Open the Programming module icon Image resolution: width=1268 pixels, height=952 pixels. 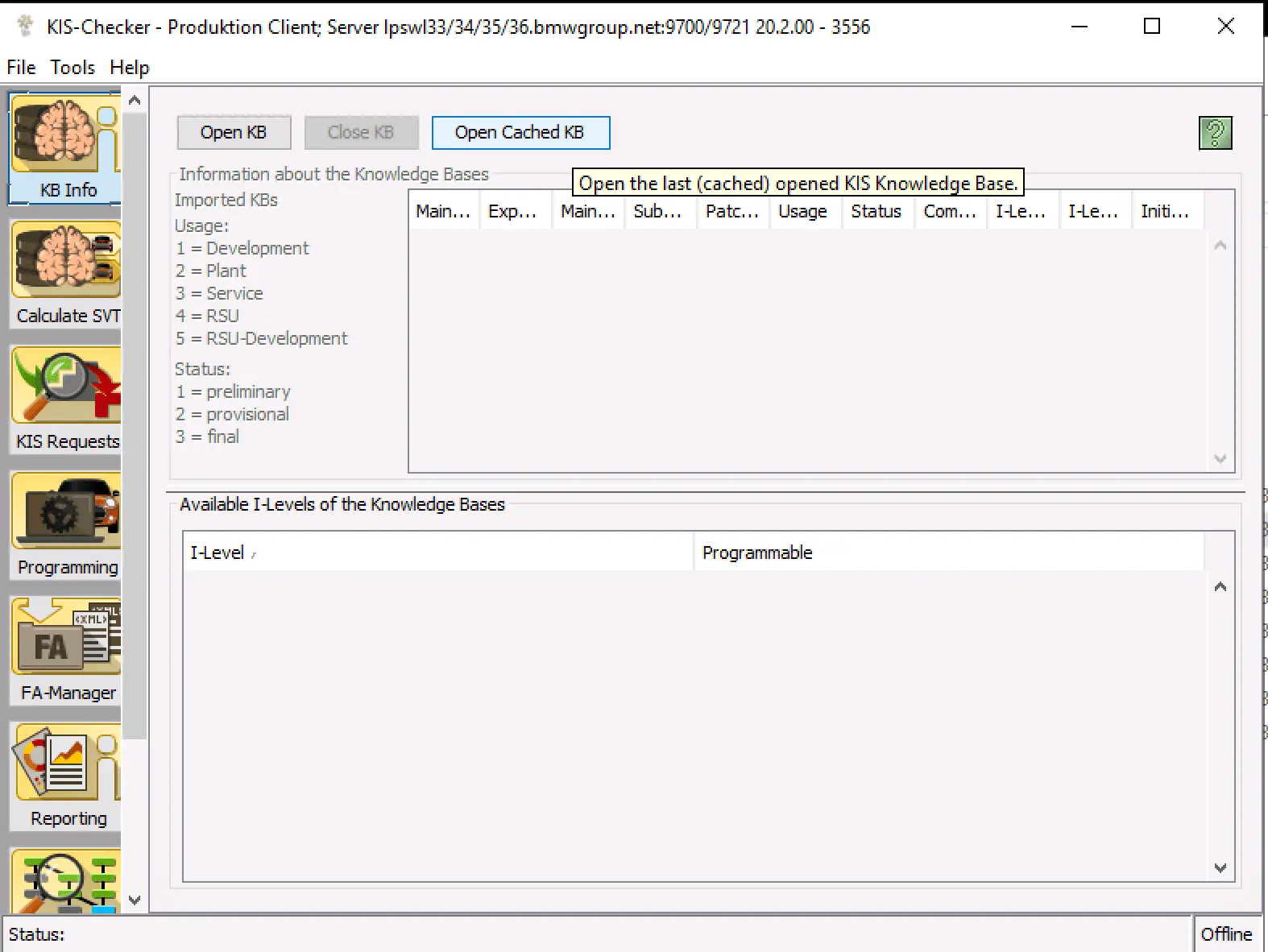point(66,525)
